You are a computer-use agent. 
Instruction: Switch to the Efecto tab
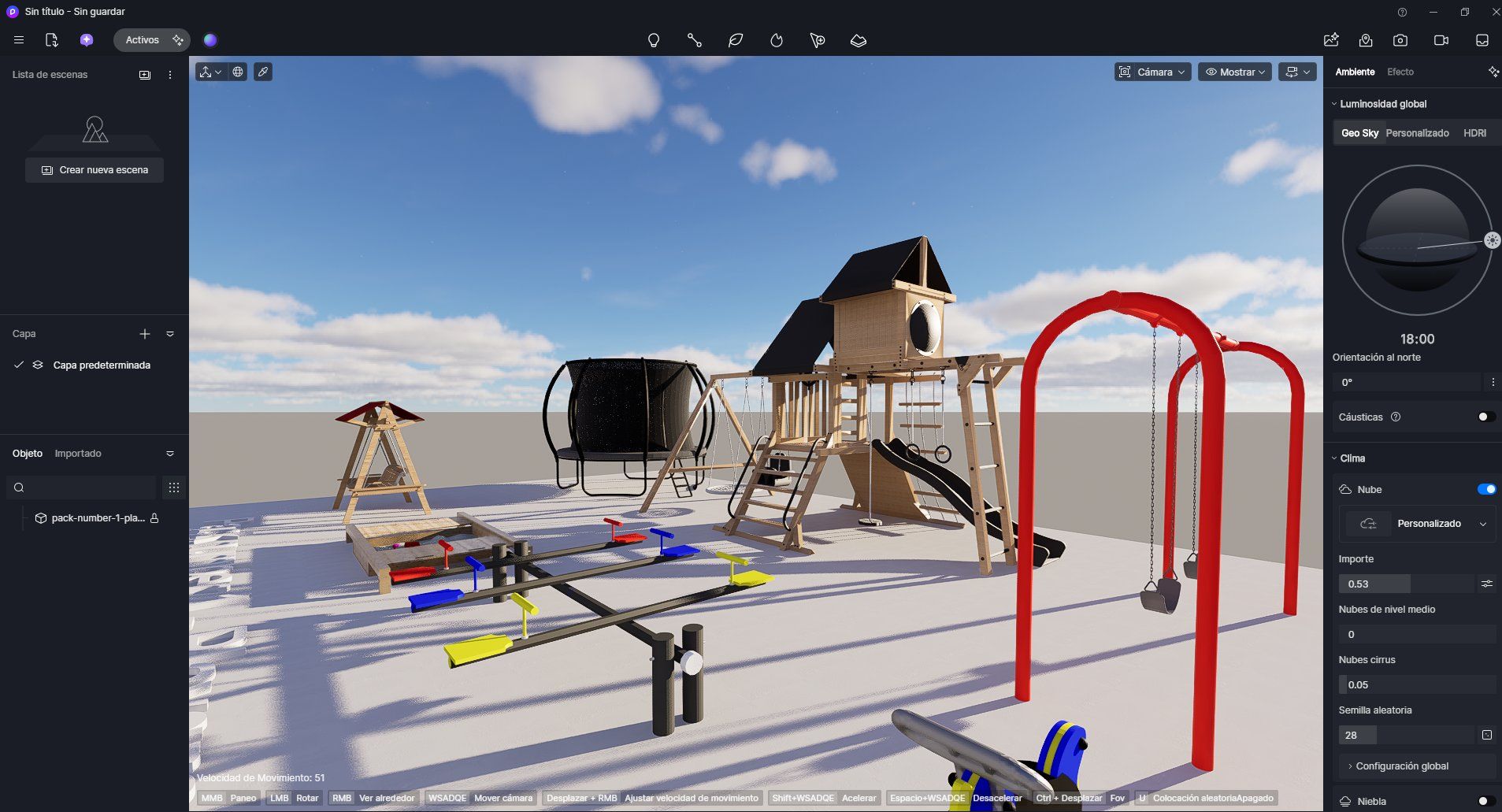tap(1400, 72)
